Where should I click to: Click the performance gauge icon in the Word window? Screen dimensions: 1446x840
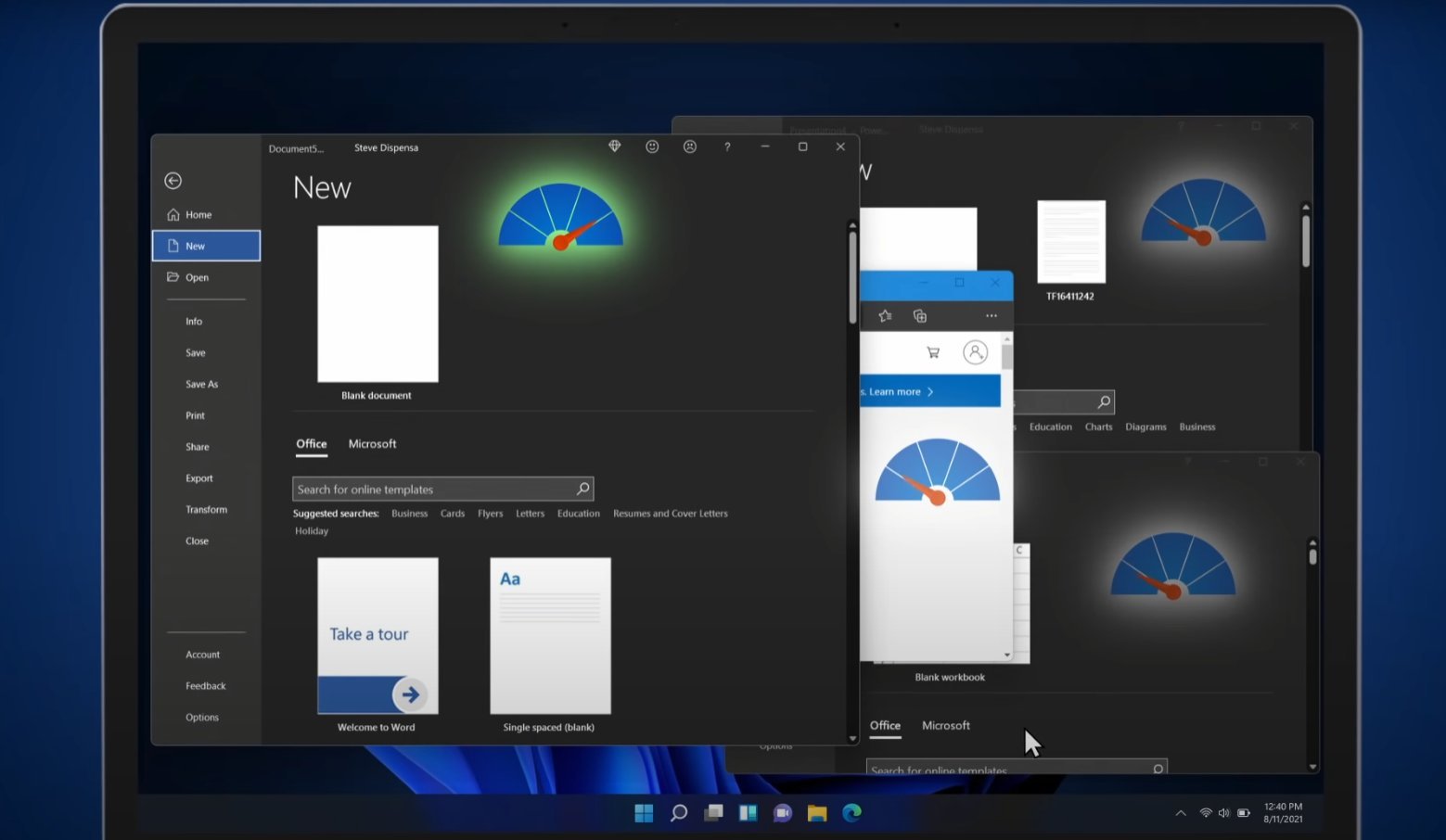(x=560, y=217)
